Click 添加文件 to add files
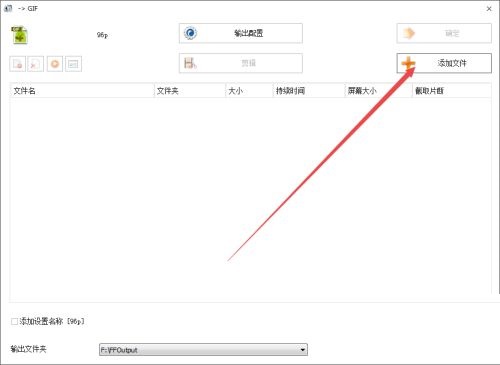The height and width of the screenshot is (365, 500). 444,63
